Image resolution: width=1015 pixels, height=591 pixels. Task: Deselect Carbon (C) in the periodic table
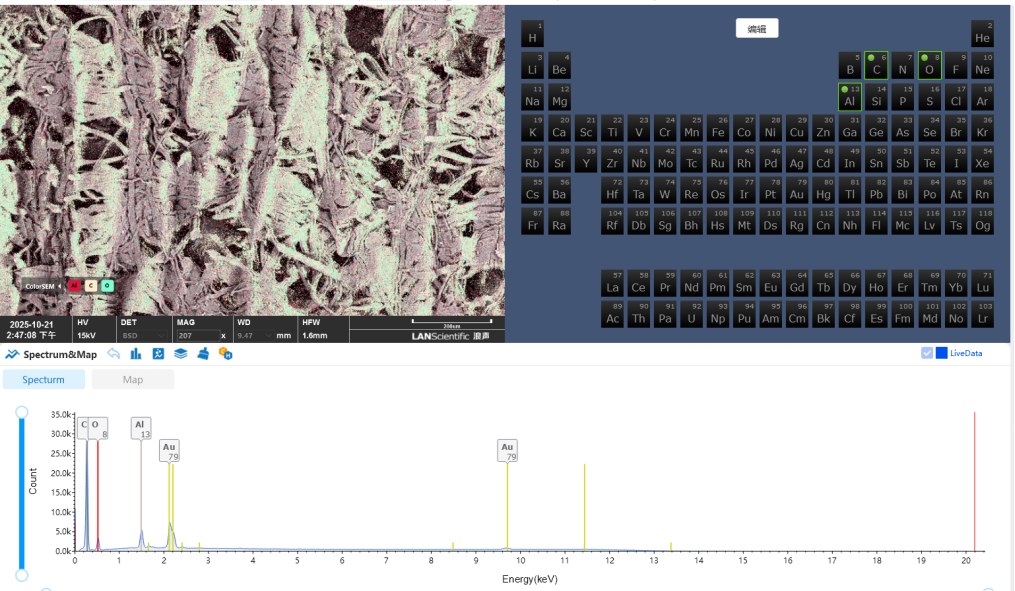(876, 65)
